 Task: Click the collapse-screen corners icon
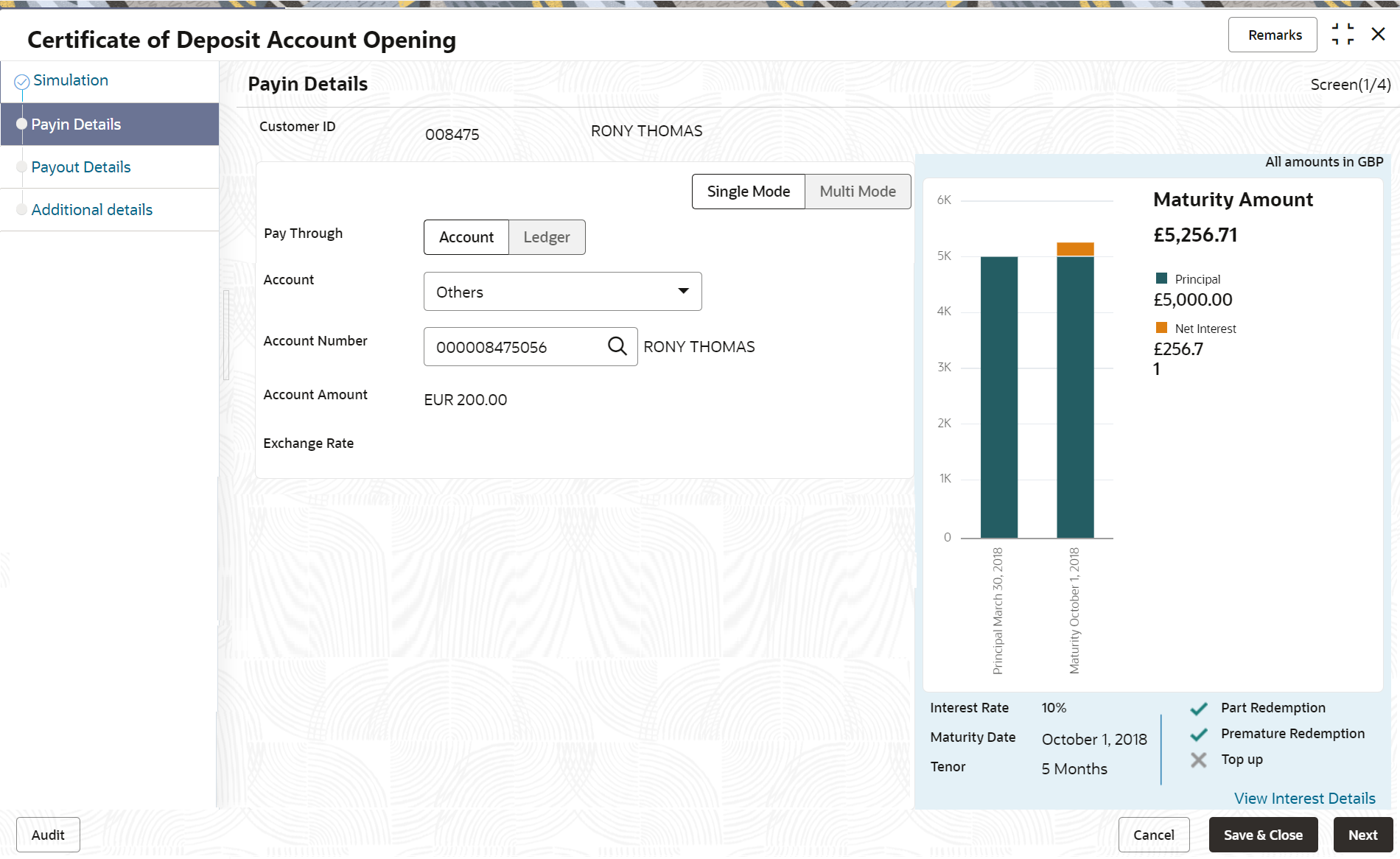(x=1343, y=34)
